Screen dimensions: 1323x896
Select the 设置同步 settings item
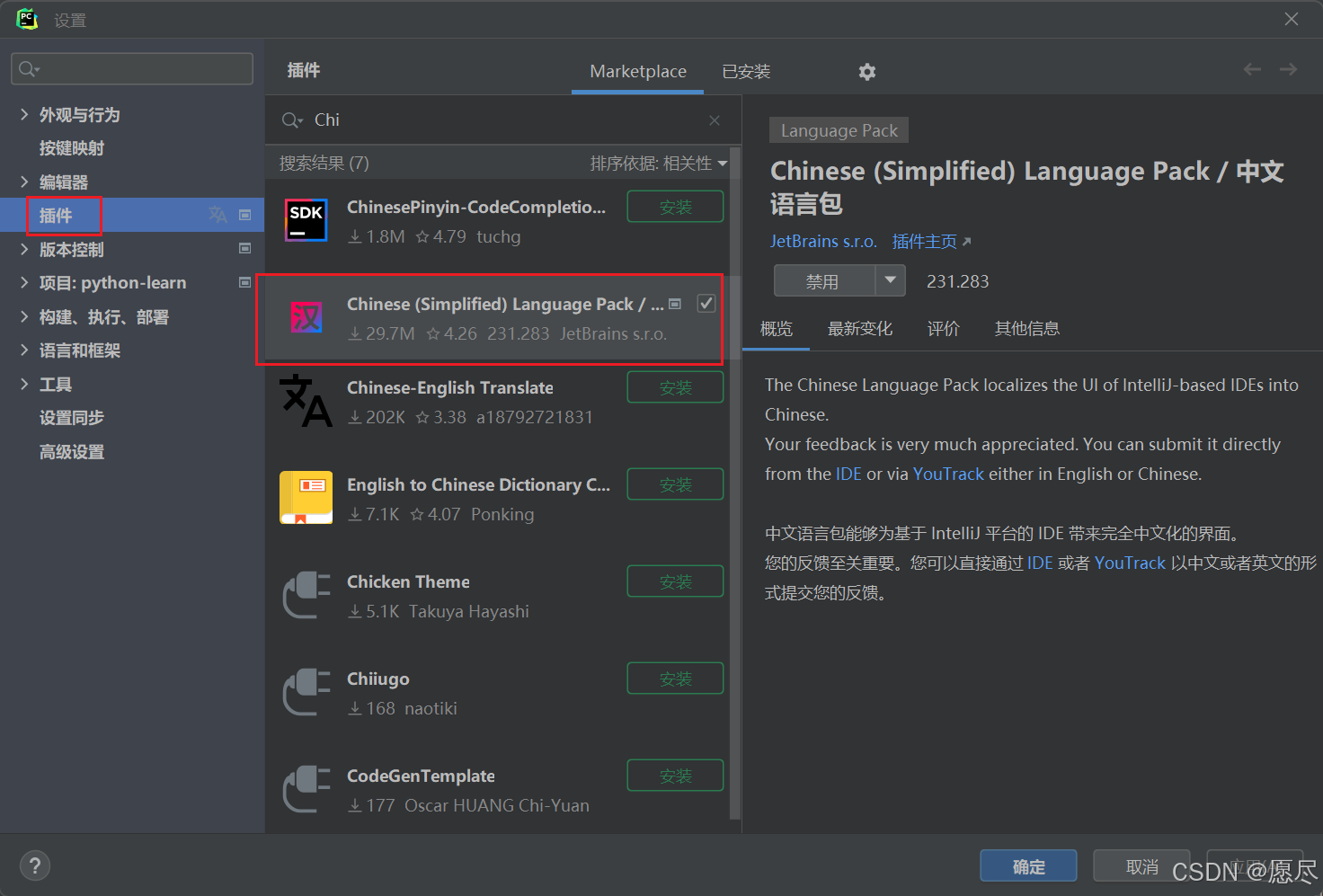(72, 418)
